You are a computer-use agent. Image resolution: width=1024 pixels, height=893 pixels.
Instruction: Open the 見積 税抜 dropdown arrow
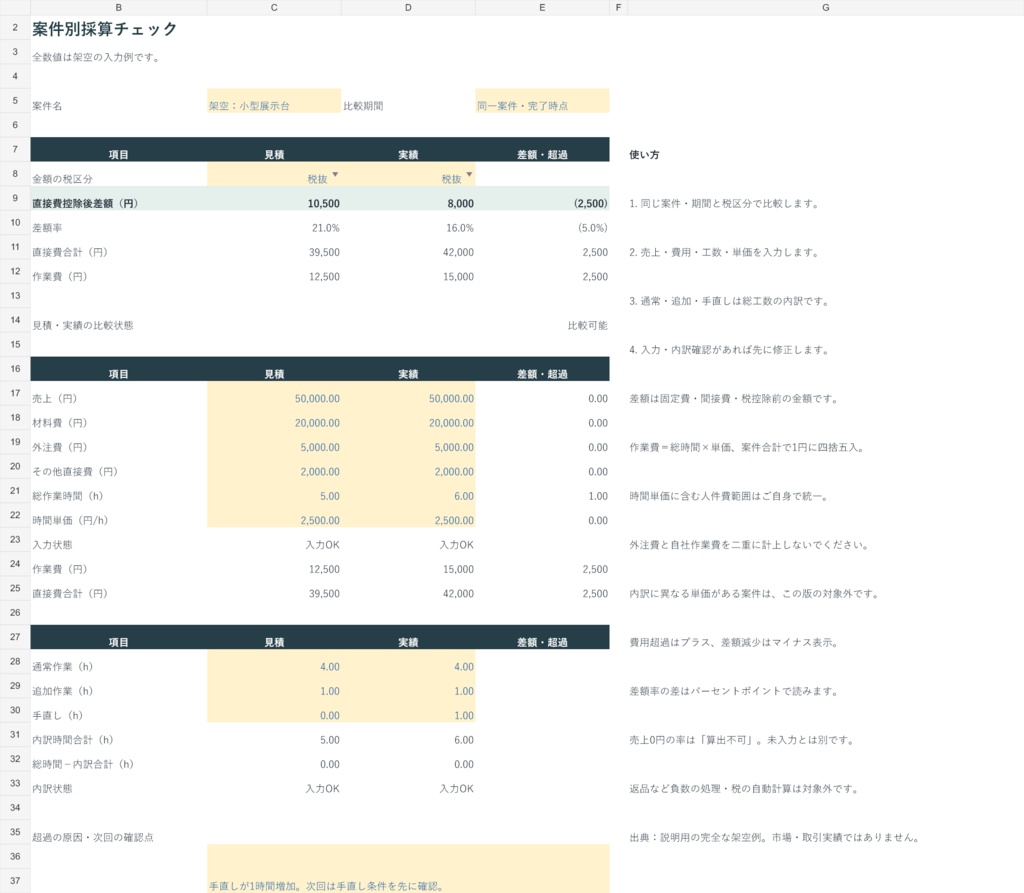coord(335,174)
